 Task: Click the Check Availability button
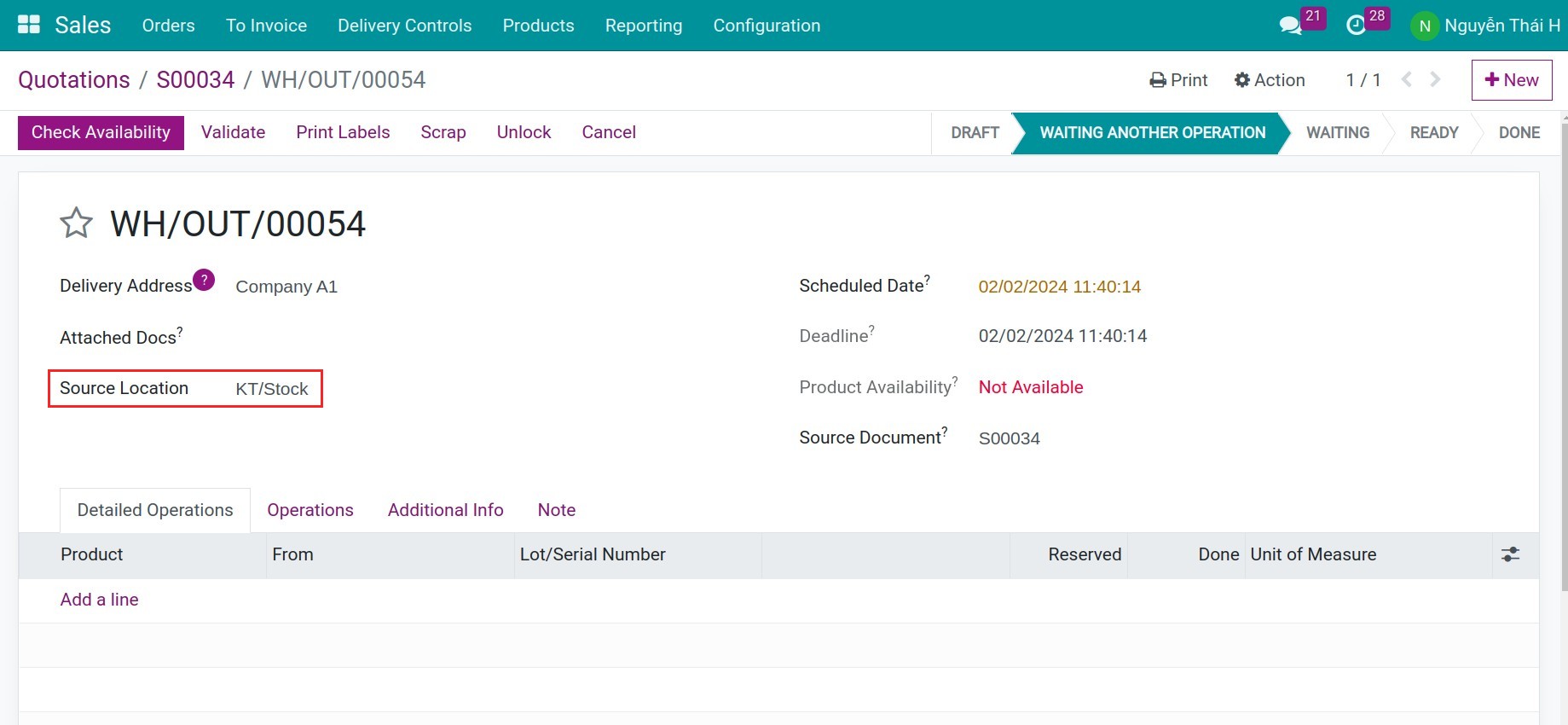pyautogui.click(x=101, y=132)
